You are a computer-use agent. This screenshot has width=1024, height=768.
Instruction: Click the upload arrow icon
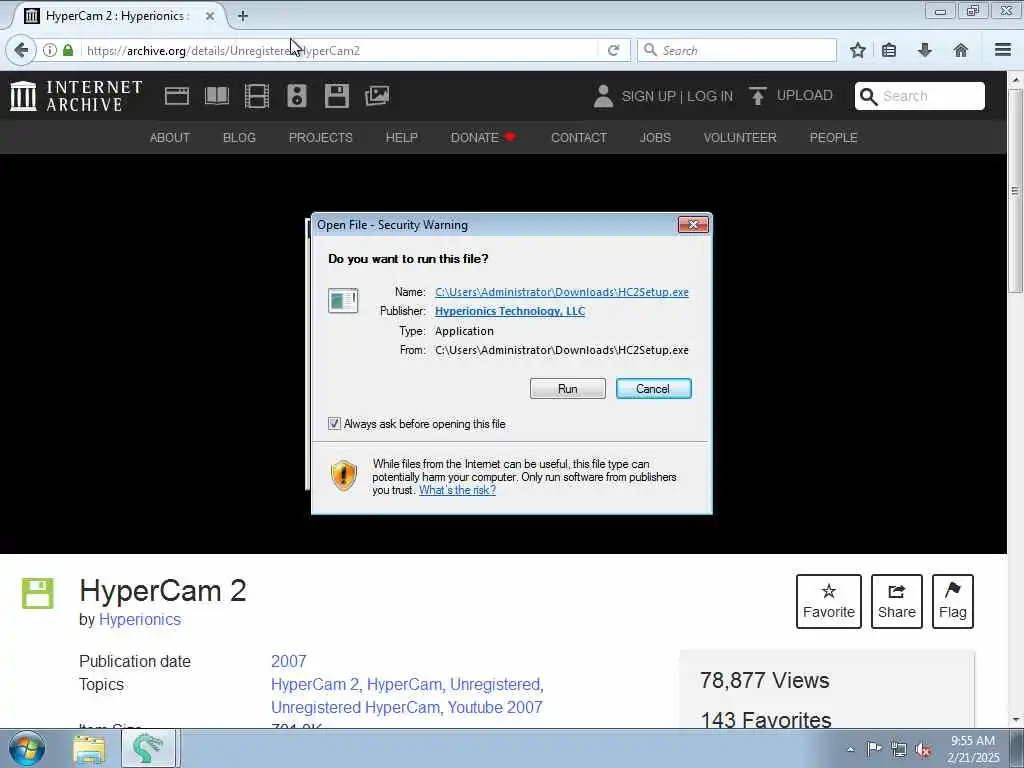758,96
